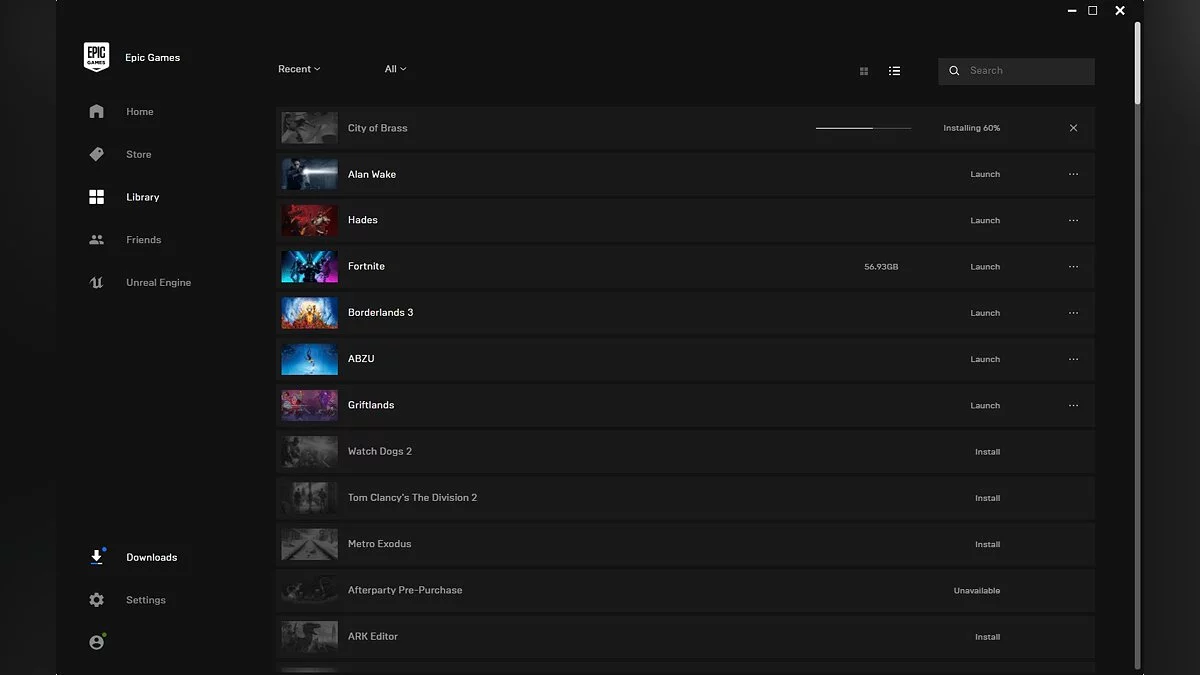Click the Epic Games logo icon
1200x675 pixels.
[x=96, y=57]
